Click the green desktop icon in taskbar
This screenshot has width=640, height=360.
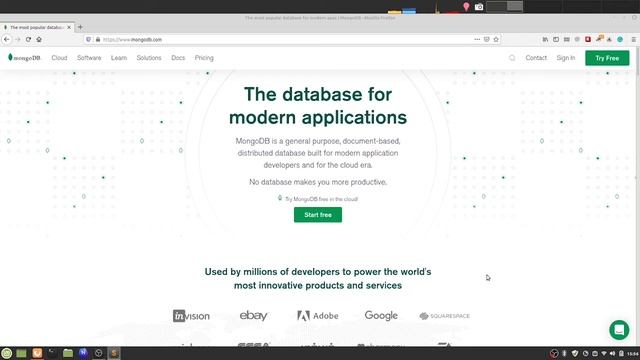click(x=21, y=353)
